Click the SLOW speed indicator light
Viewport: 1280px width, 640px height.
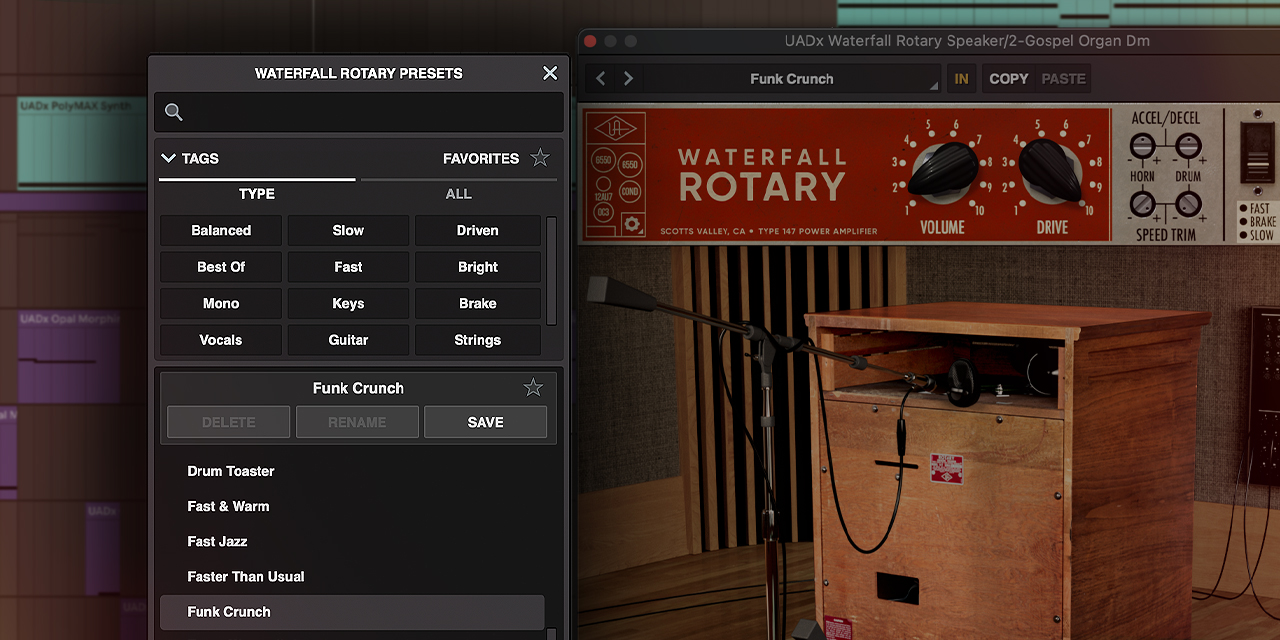click(1245, 235)
